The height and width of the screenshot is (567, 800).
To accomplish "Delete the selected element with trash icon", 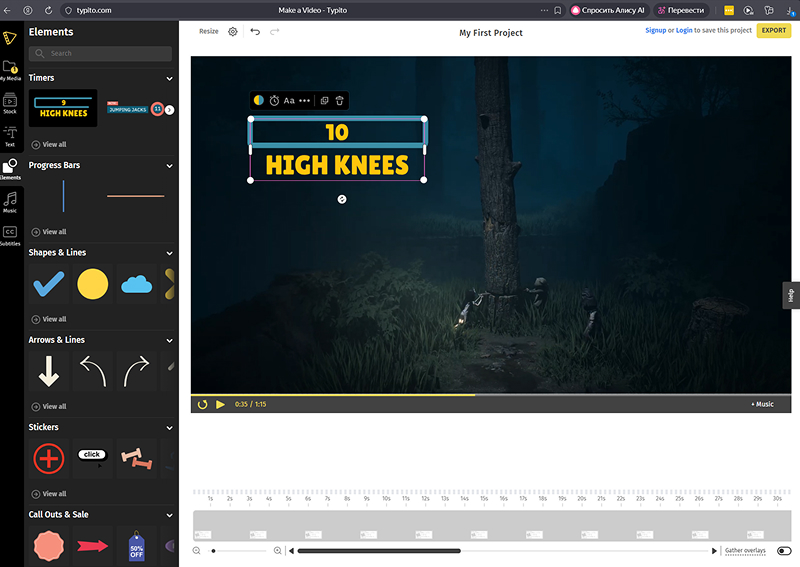I will click(x=340, y=101).
